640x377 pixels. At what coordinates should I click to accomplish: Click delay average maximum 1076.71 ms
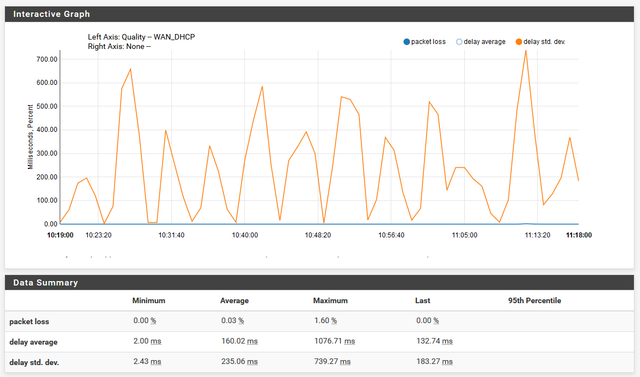[334, 341]
